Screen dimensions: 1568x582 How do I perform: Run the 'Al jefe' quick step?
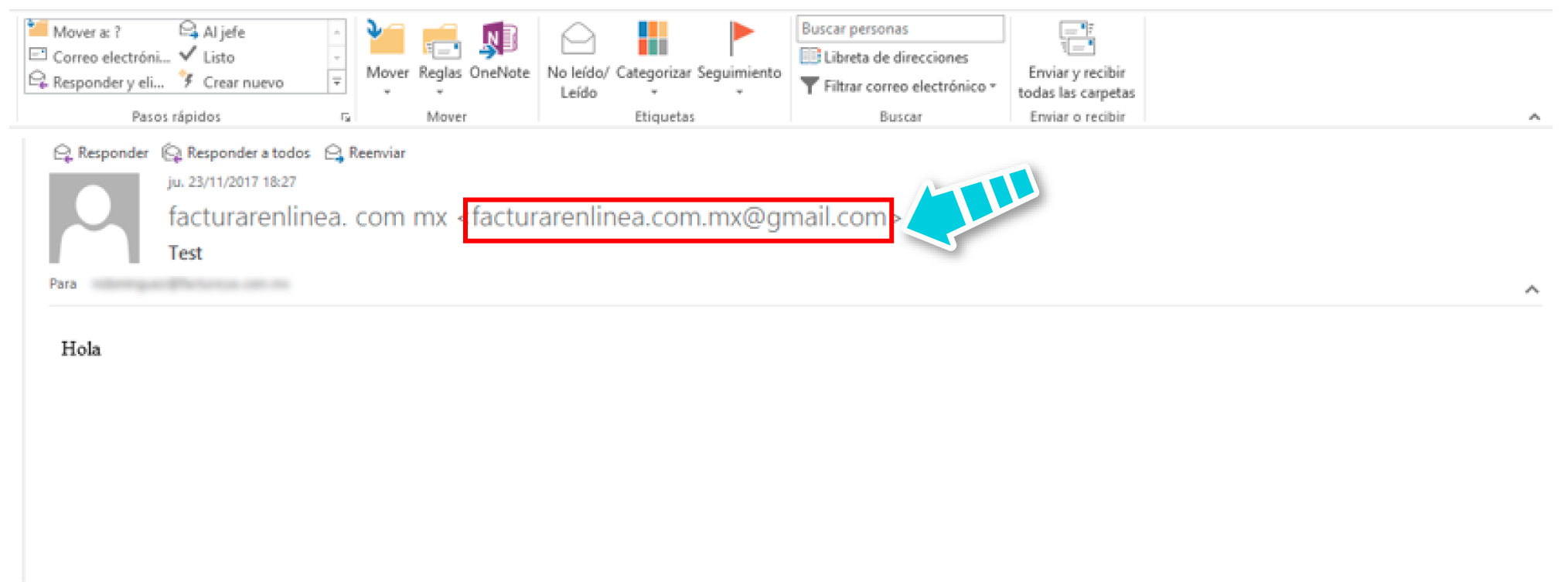click(213, 31)
